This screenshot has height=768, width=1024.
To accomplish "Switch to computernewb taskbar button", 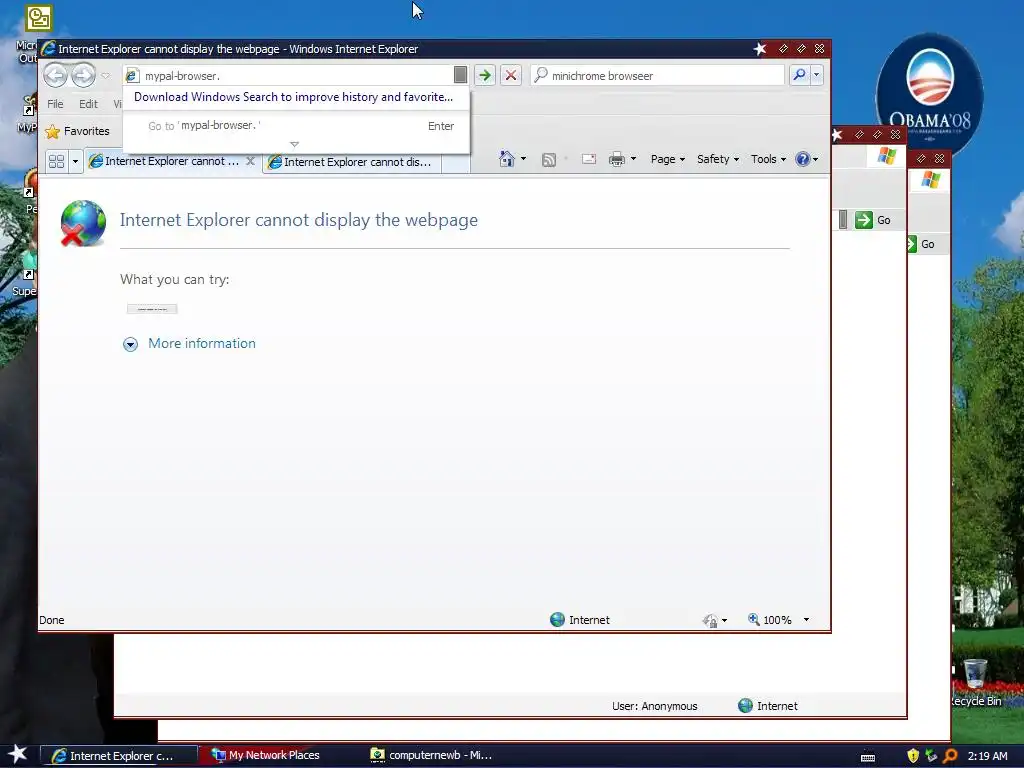I will [x=431, y=756].
